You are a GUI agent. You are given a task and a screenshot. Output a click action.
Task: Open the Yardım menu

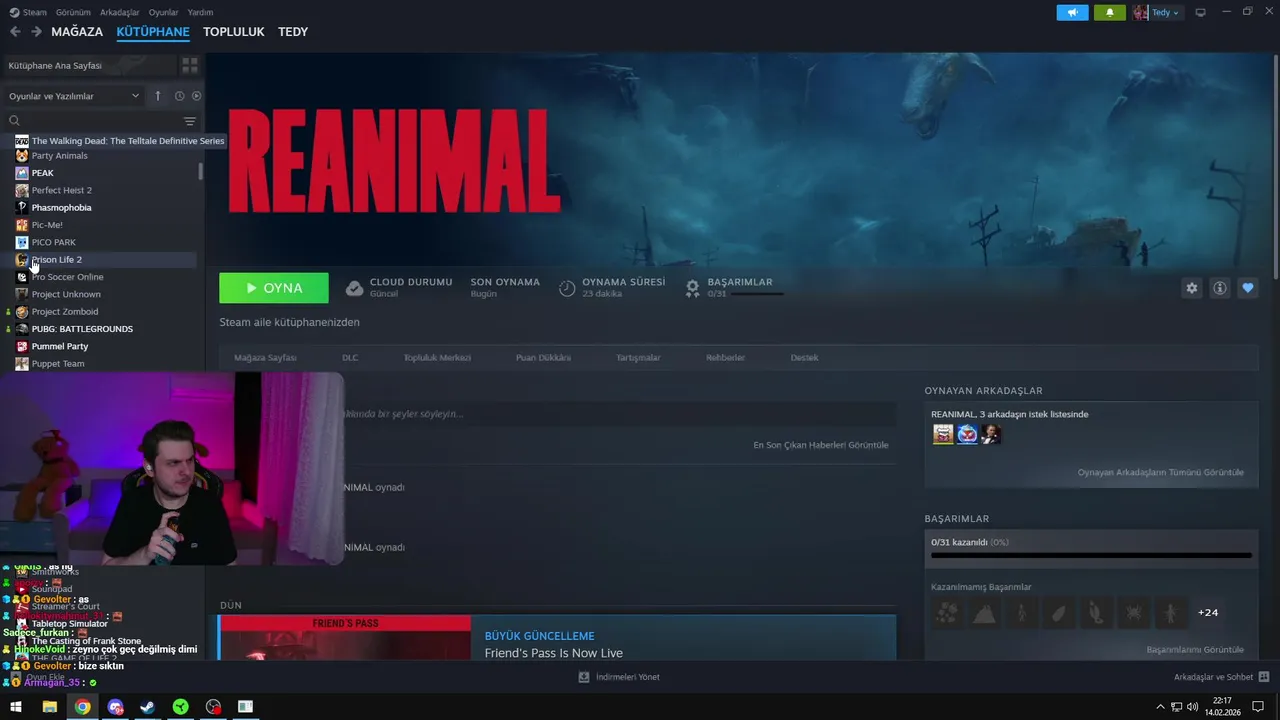(200, 13)
